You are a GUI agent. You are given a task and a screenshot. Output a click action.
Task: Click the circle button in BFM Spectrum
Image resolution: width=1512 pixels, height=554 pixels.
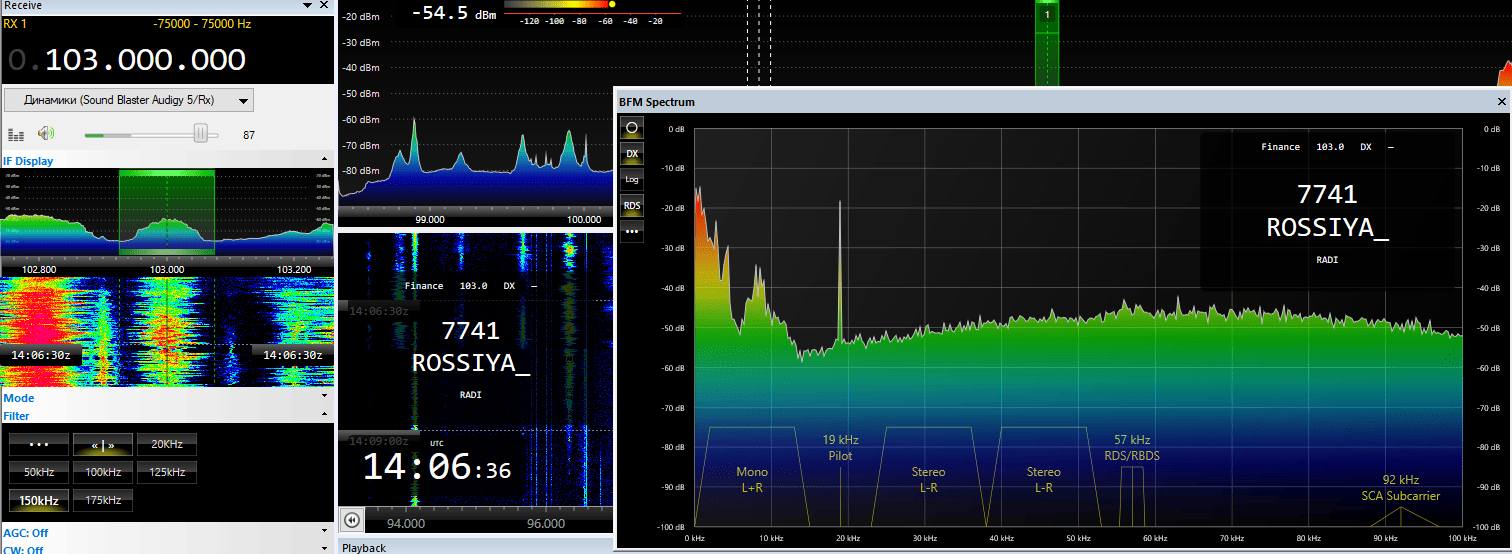[632, 128]
